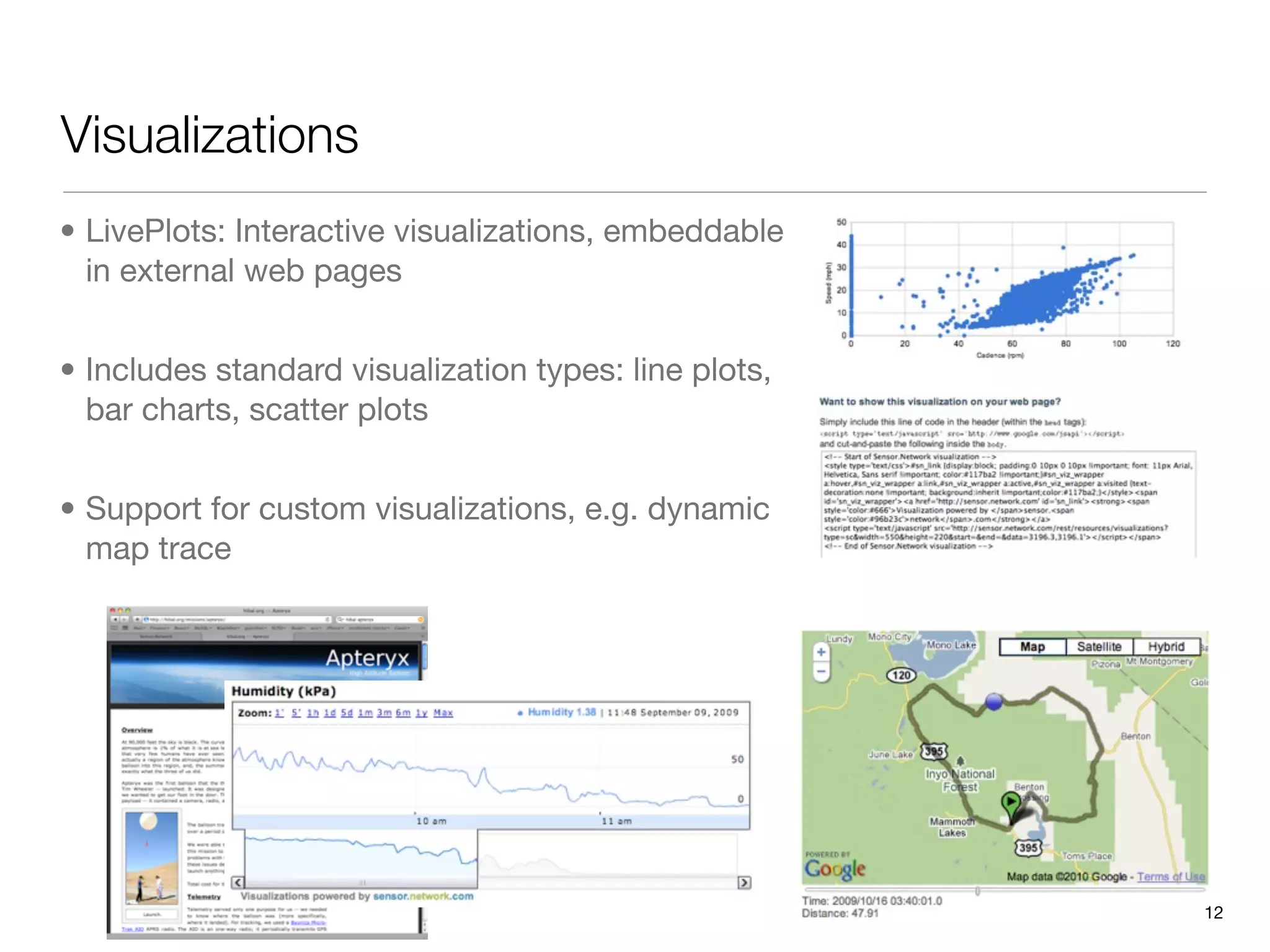1270x952 pixels.
Task: Click the back arrow in Safari's toolbar
Action: [115, 619]
